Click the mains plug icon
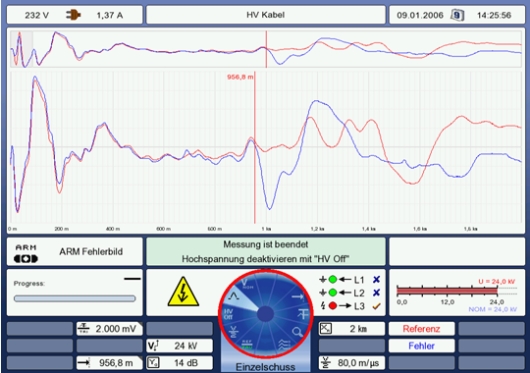The width and height of the screenshot is (530, 373). point(73,15)
